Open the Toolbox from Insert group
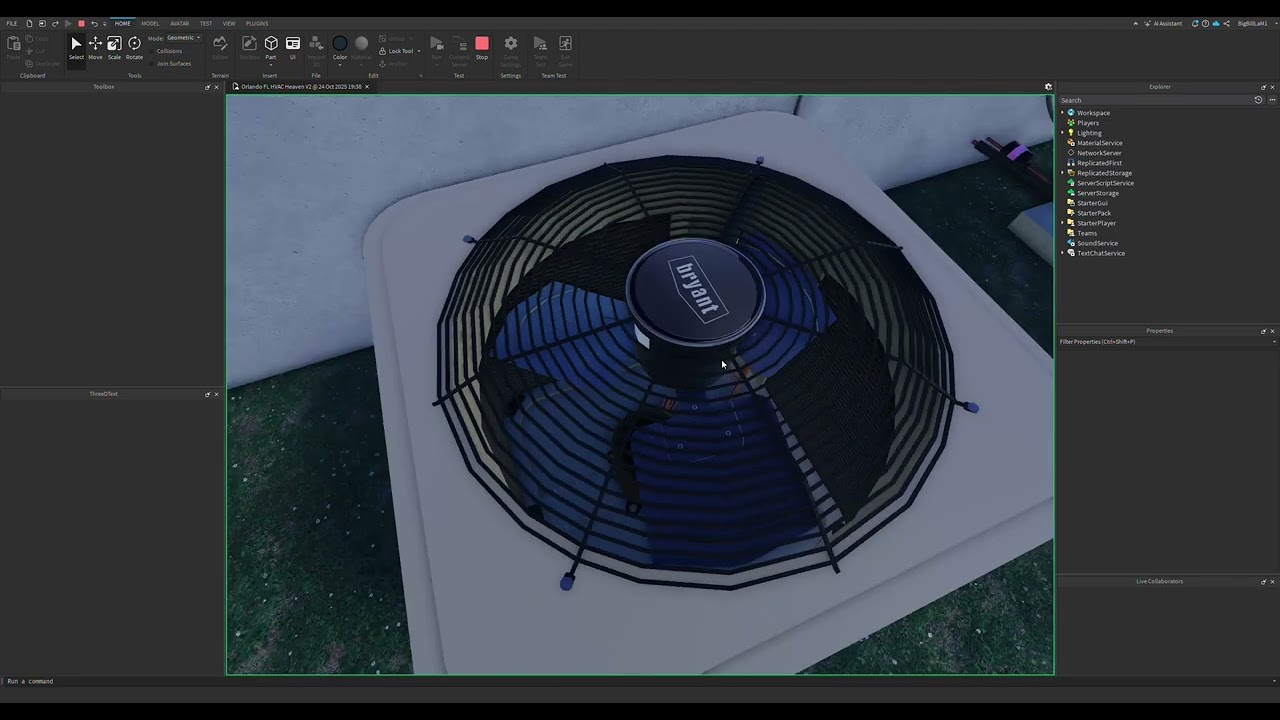 pyautogui.click(x=249, y=47)
